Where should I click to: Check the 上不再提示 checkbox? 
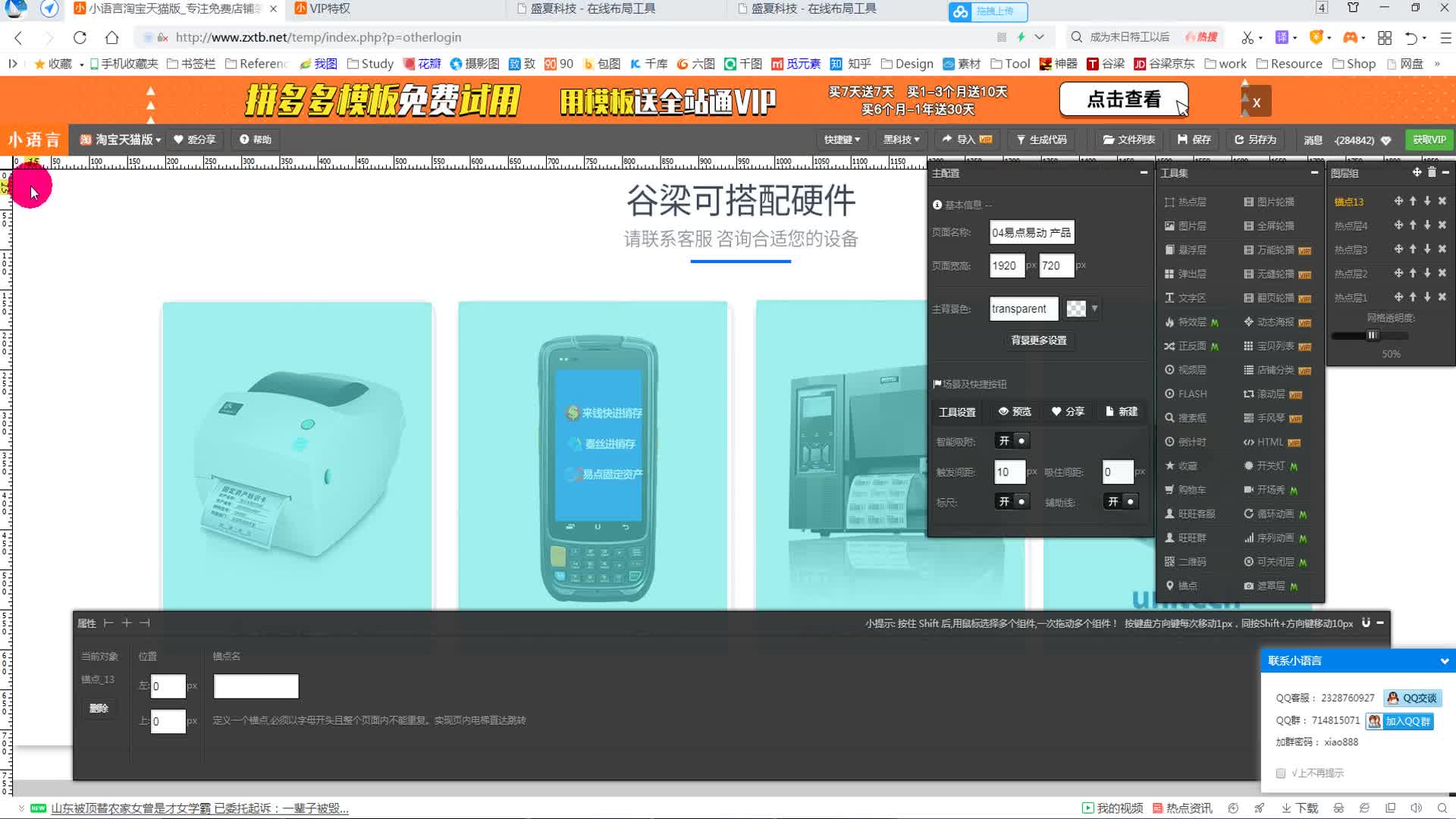pos(1281,773)
